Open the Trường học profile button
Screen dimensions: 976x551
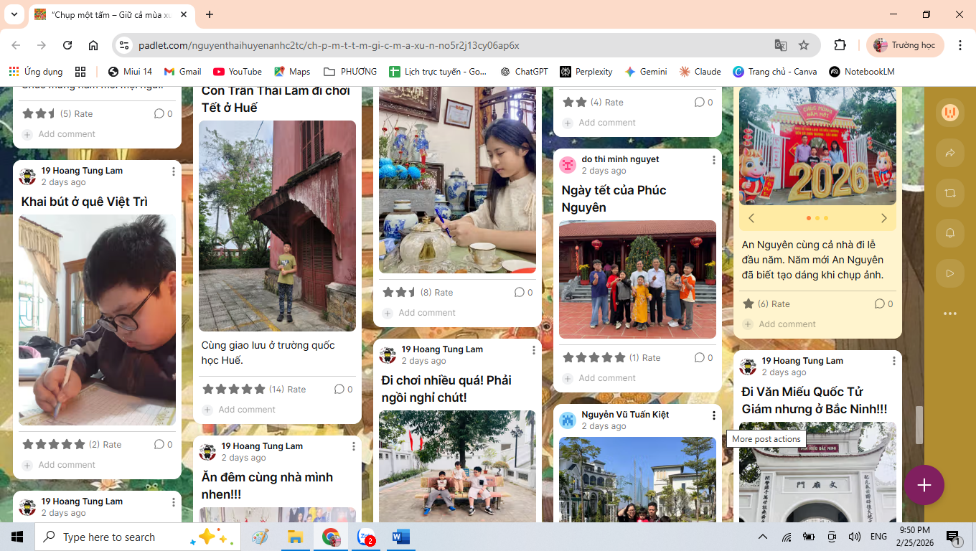(904, 45)
